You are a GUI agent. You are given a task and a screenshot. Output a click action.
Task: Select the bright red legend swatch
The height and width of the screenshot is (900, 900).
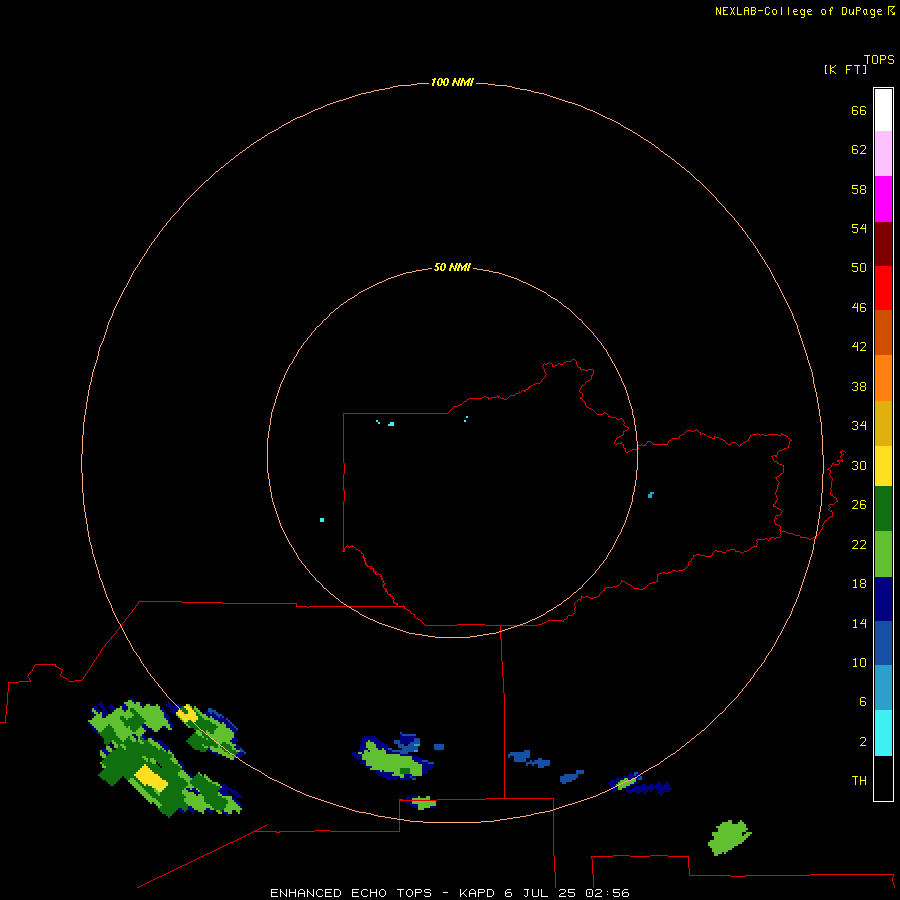[883, 288]
